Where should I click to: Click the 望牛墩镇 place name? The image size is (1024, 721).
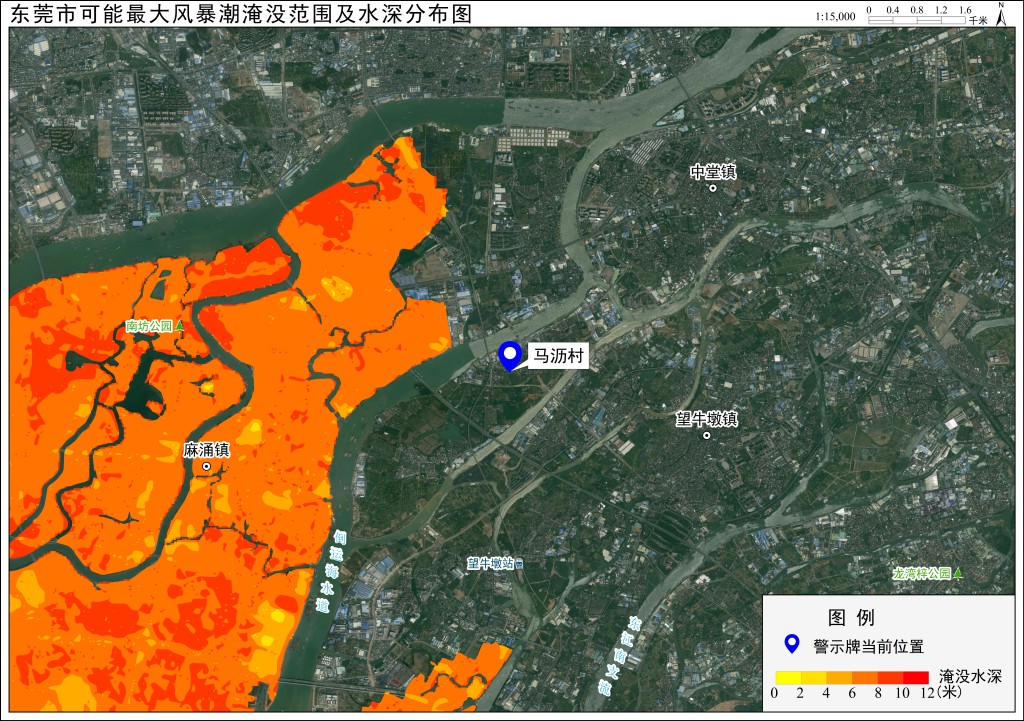click(707, 419)
